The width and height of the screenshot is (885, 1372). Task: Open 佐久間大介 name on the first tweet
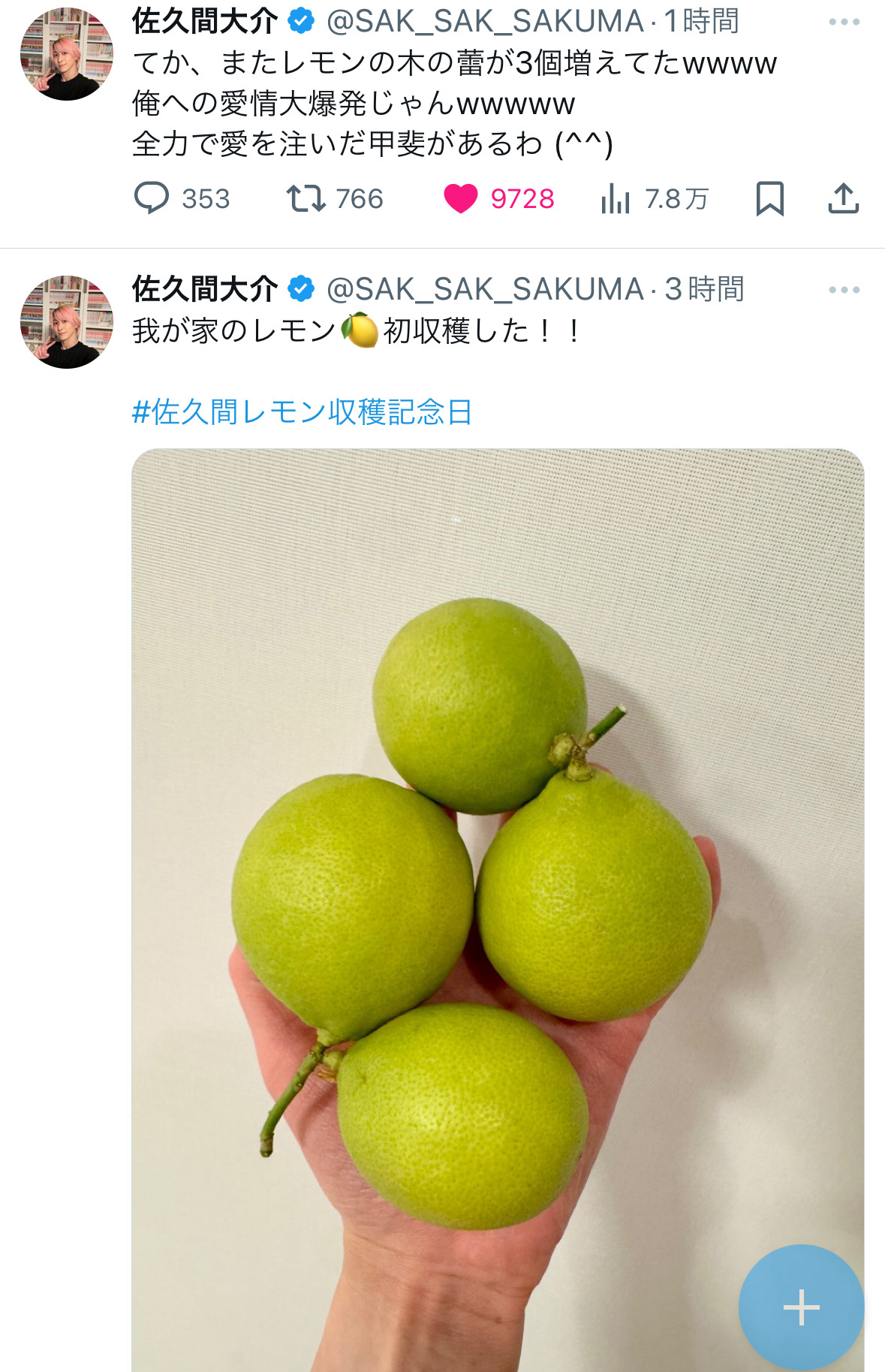(205, 21)
